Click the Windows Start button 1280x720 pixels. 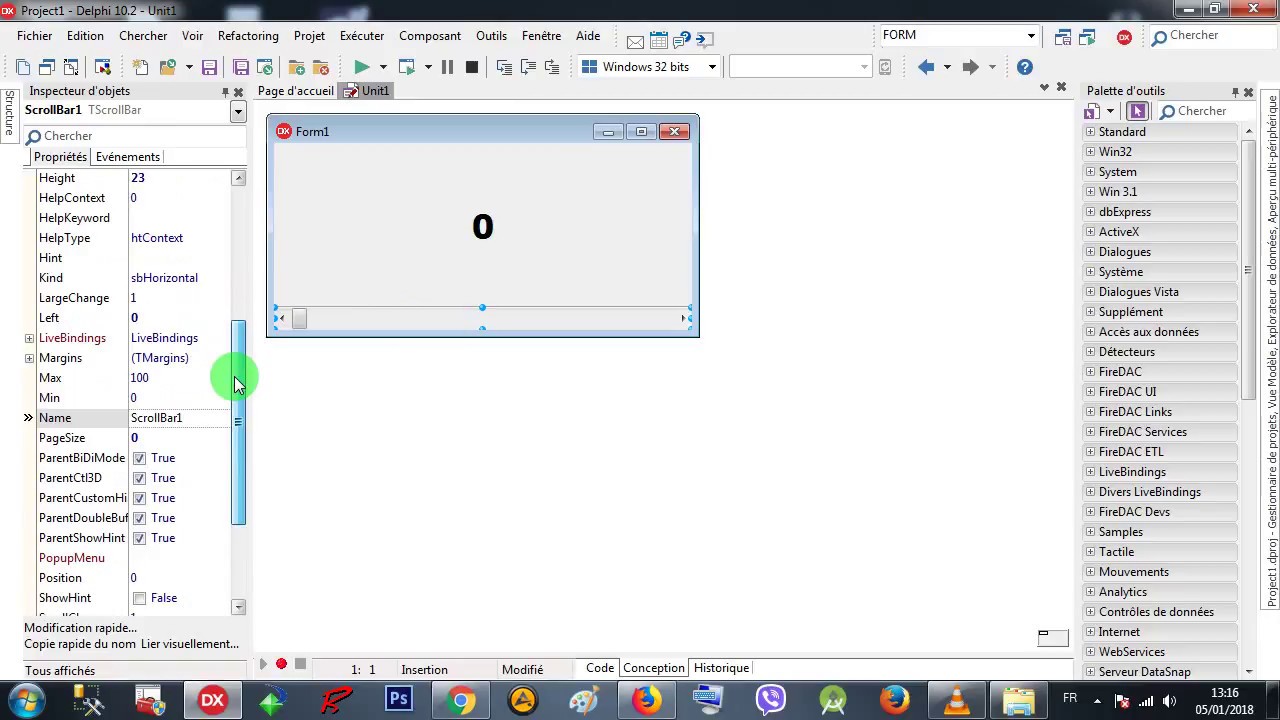click(26, 700)
